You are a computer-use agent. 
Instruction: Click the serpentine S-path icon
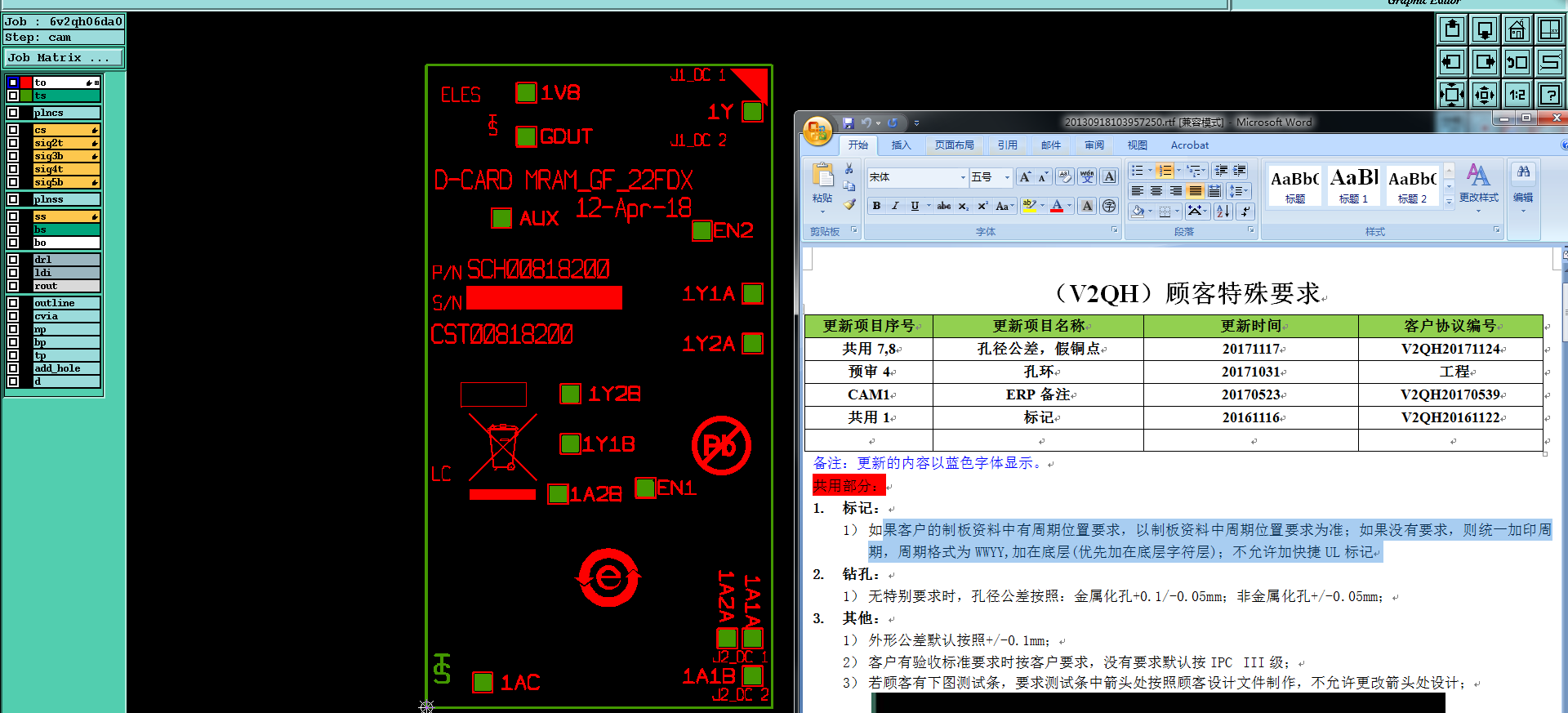click(1549, 62)
